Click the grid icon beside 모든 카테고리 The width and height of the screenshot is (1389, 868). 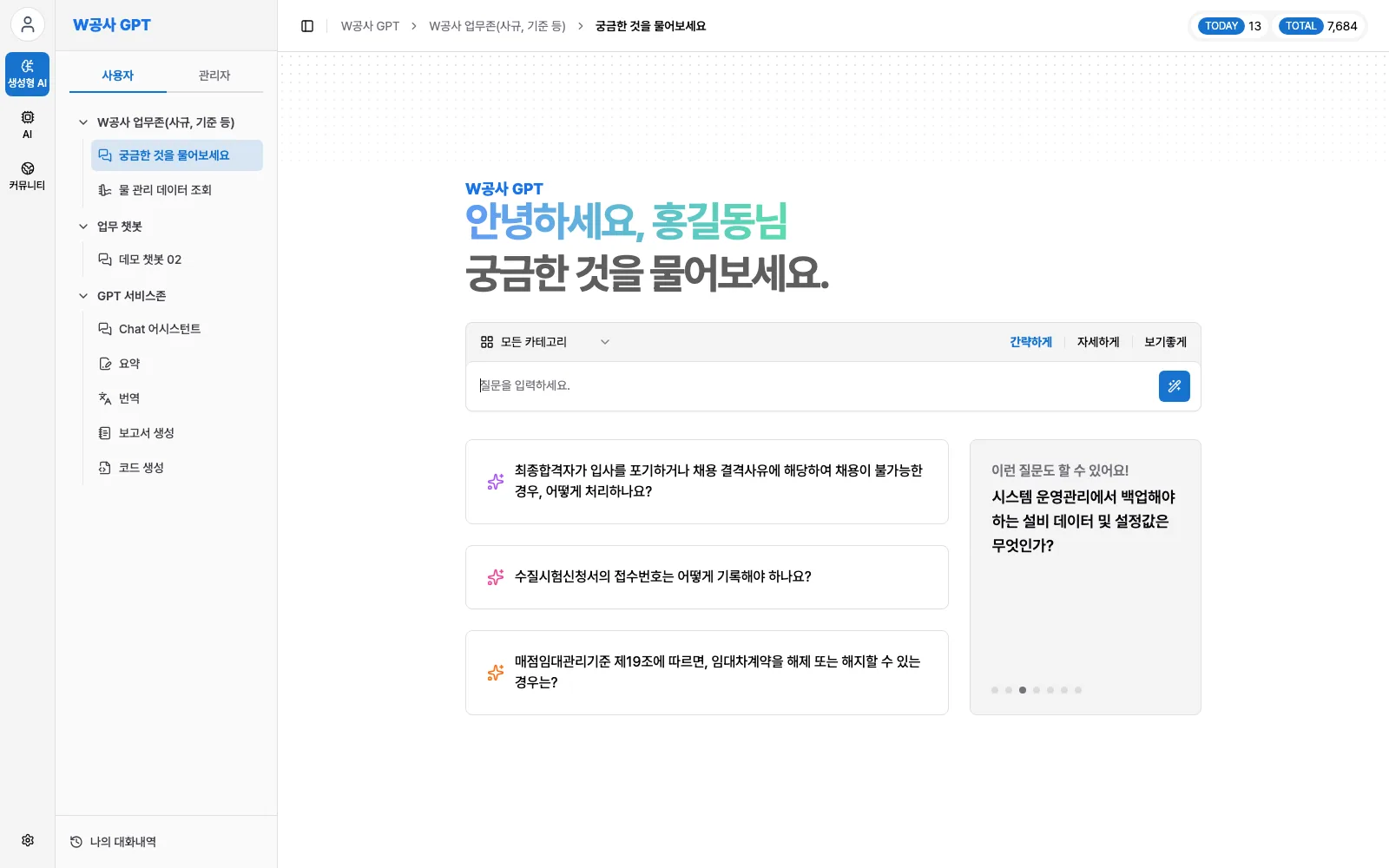click(x=487, y=342)
